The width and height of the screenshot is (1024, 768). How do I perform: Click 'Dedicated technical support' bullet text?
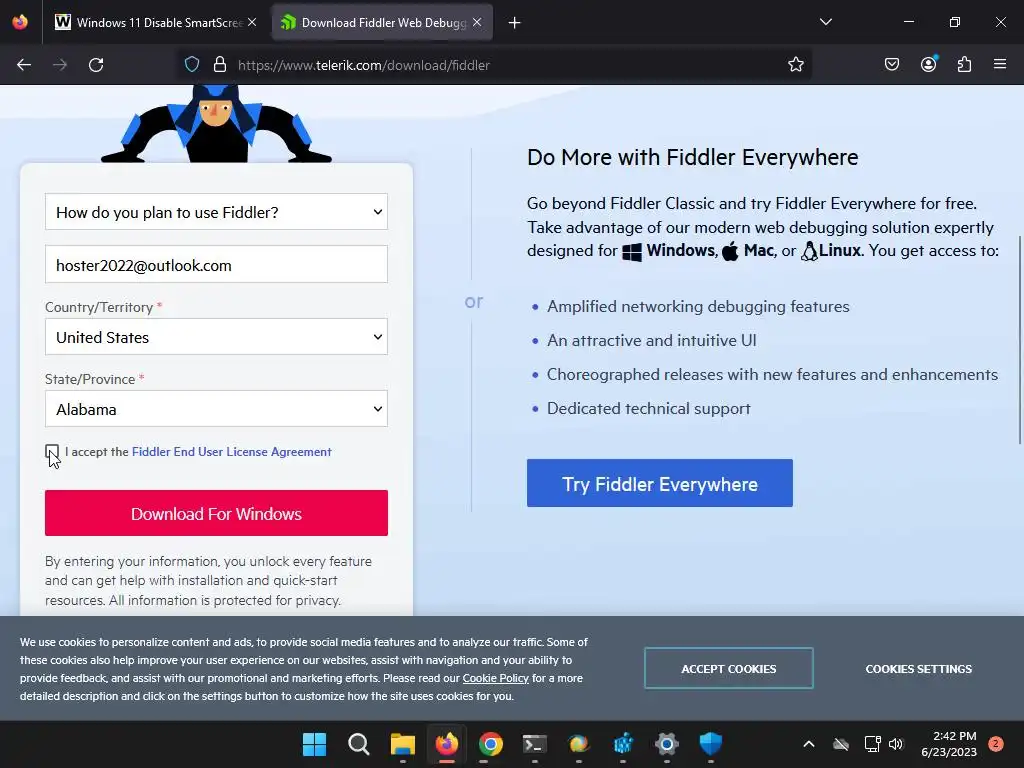pos(648,408)
